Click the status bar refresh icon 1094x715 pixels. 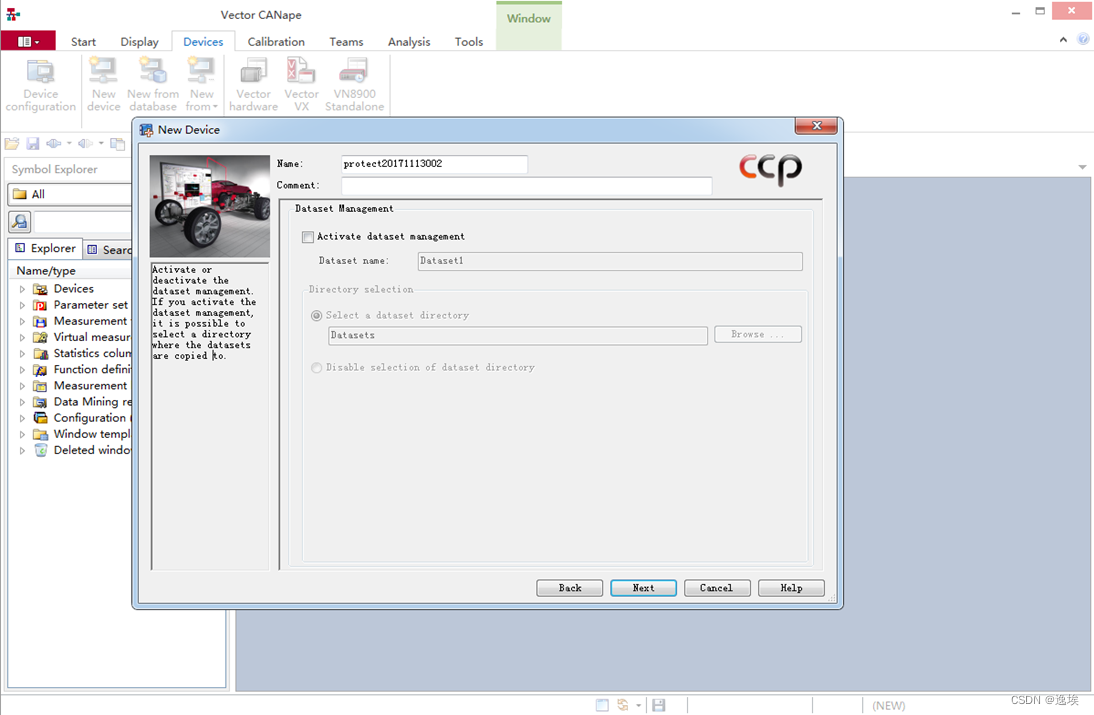coord(622,705)
